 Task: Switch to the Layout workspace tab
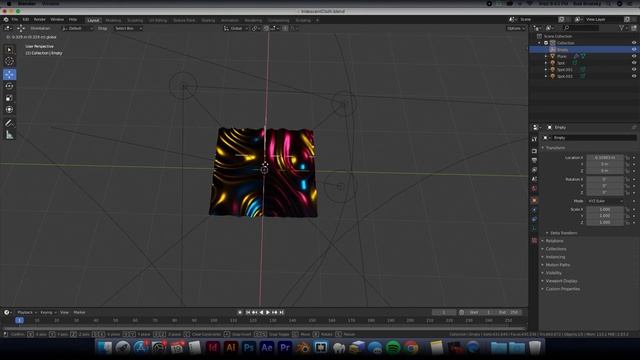(93, 20)
